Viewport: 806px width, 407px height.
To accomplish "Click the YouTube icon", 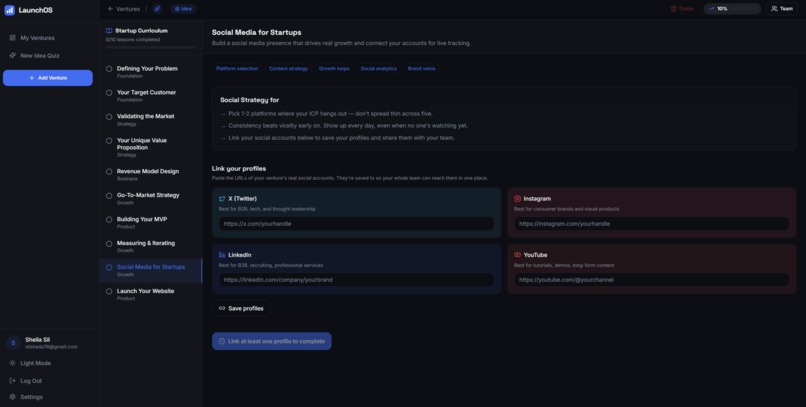I will tap(517, 255).
